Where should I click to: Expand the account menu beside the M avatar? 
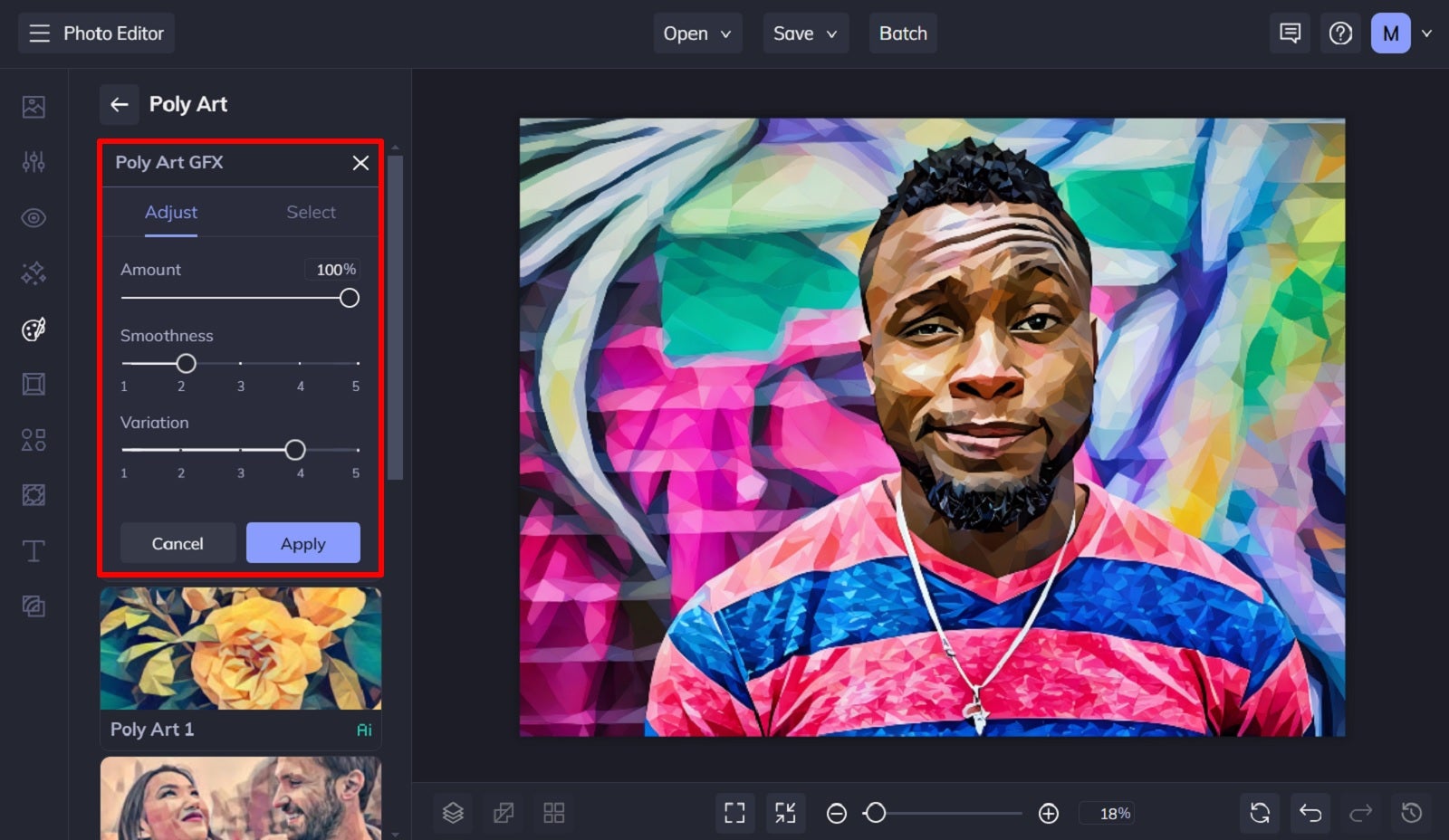[1428, 33]
